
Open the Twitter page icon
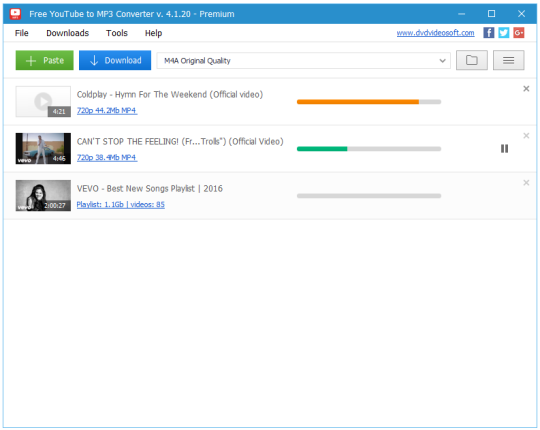pos(503,33)
